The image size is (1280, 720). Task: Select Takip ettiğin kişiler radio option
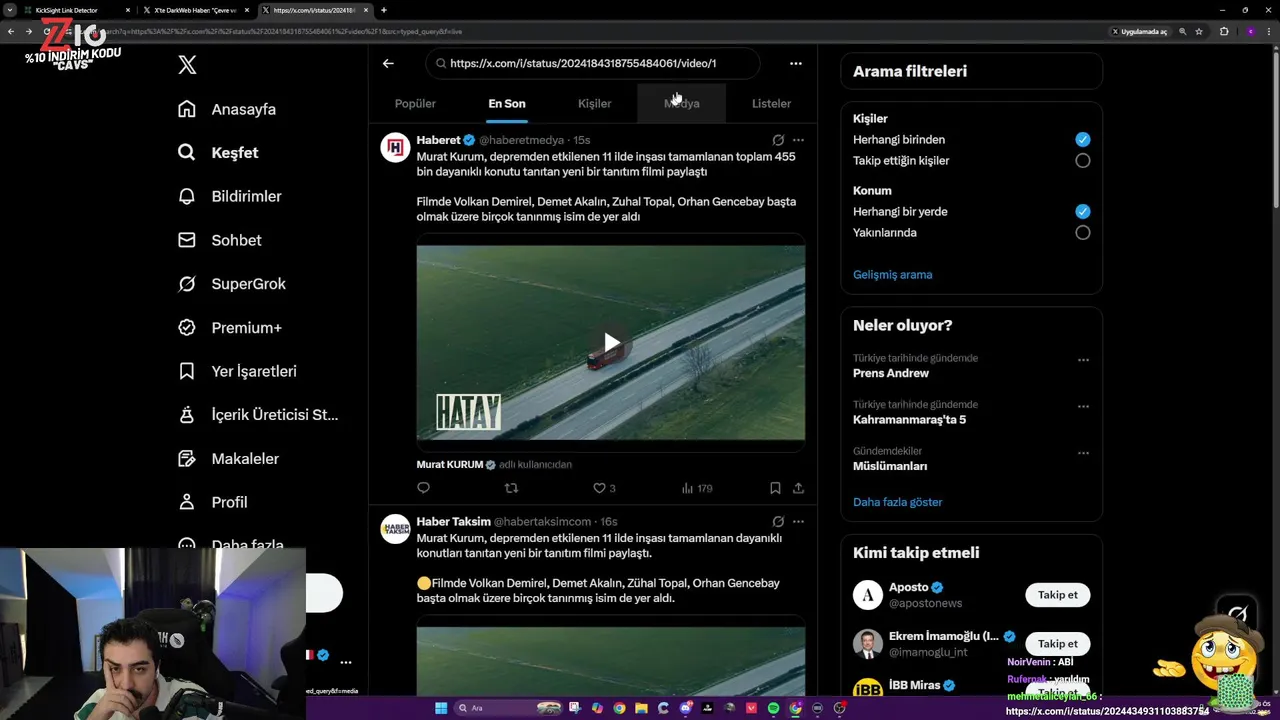click(1082, 160)
